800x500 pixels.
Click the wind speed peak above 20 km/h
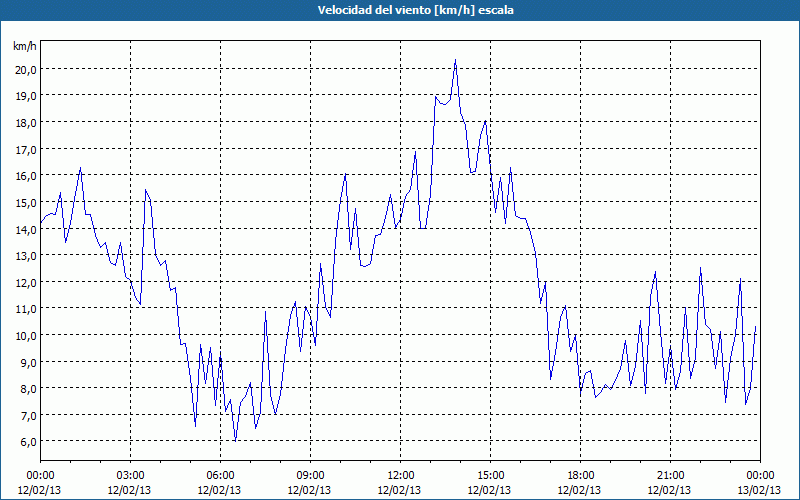(455, 61)
